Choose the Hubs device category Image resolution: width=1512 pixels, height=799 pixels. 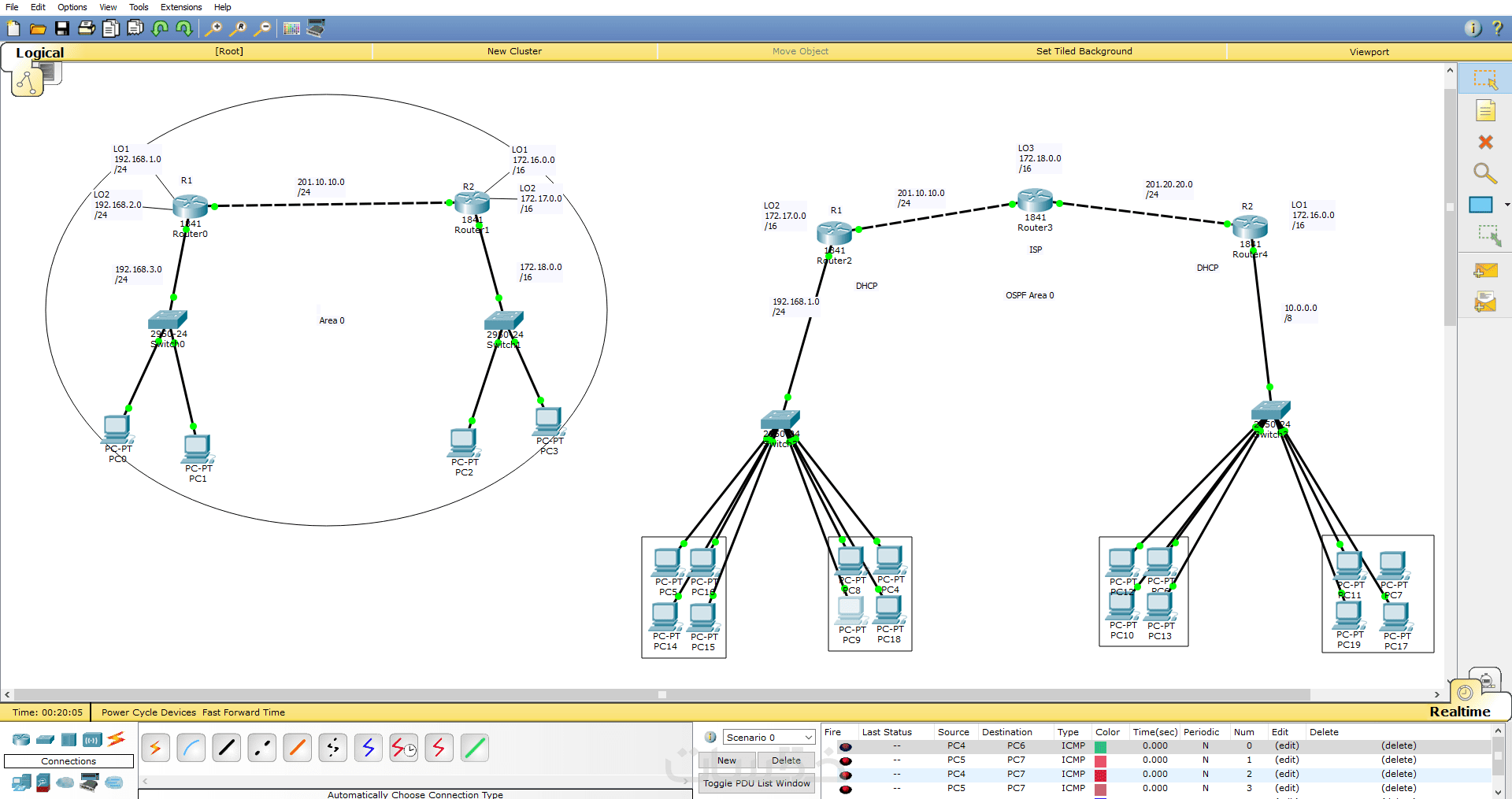(x=69, y=740)
